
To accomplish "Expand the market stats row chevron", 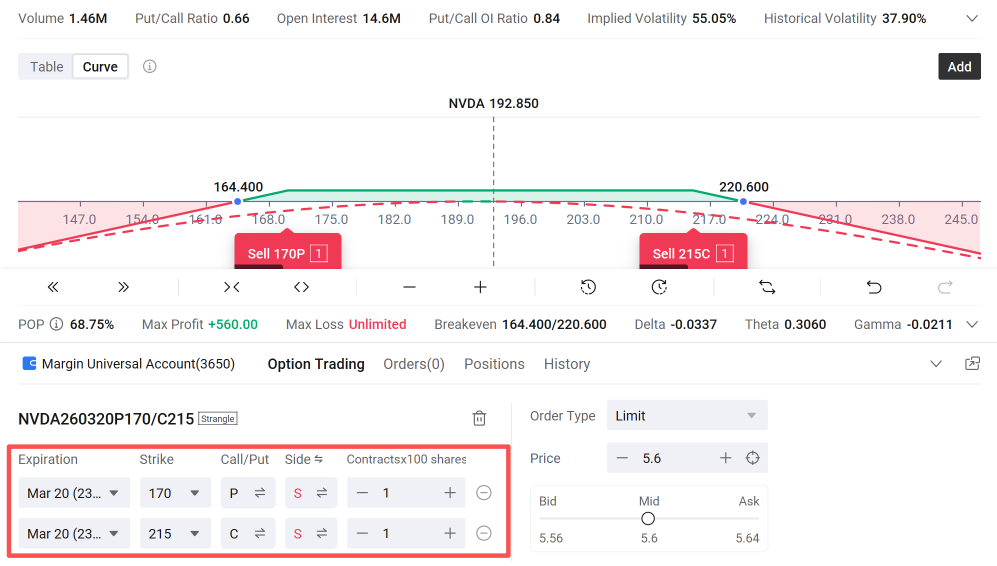I will tap(972, 18).
